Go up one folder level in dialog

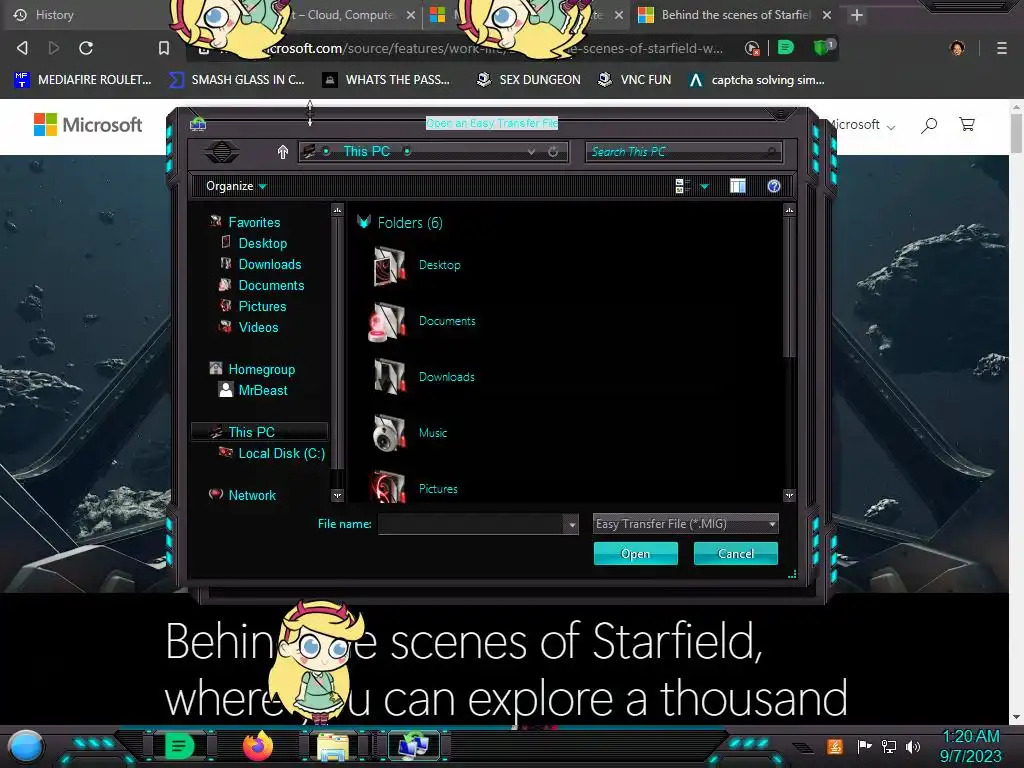(283, 152)
